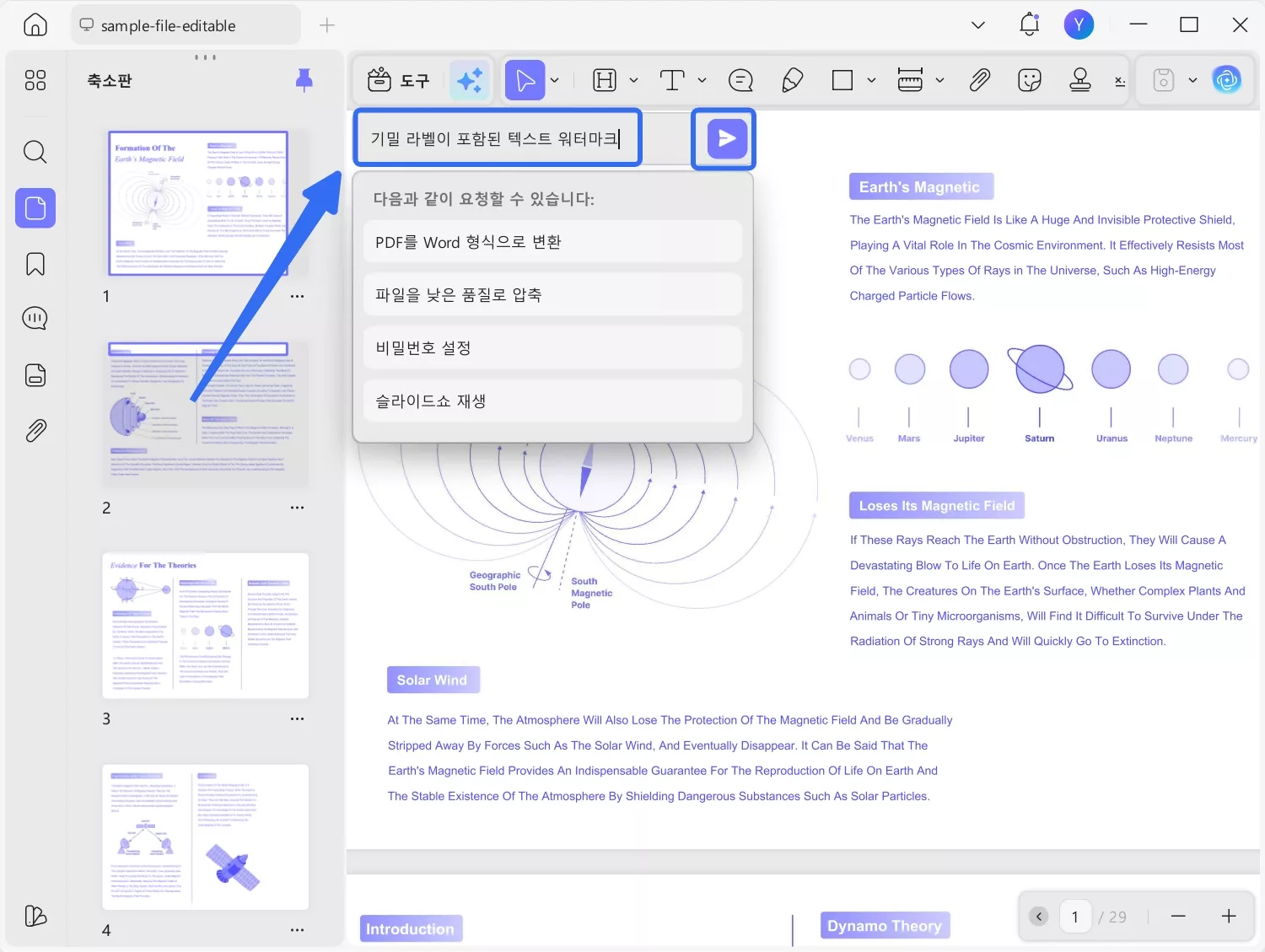
Task: Select page 4 thumbnail
Action: pos(206,837)
